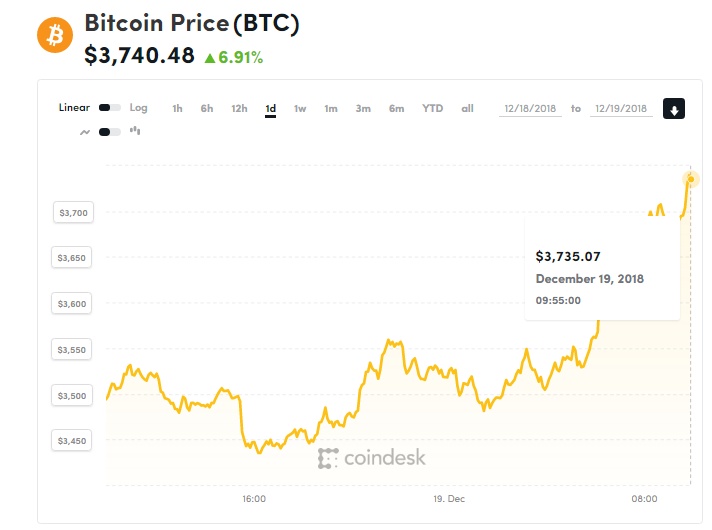Select the candlestick chart icon
Image resolution: width=712 pixels, height=530 pixels.
pyautogui.click(x=135, y=131)
